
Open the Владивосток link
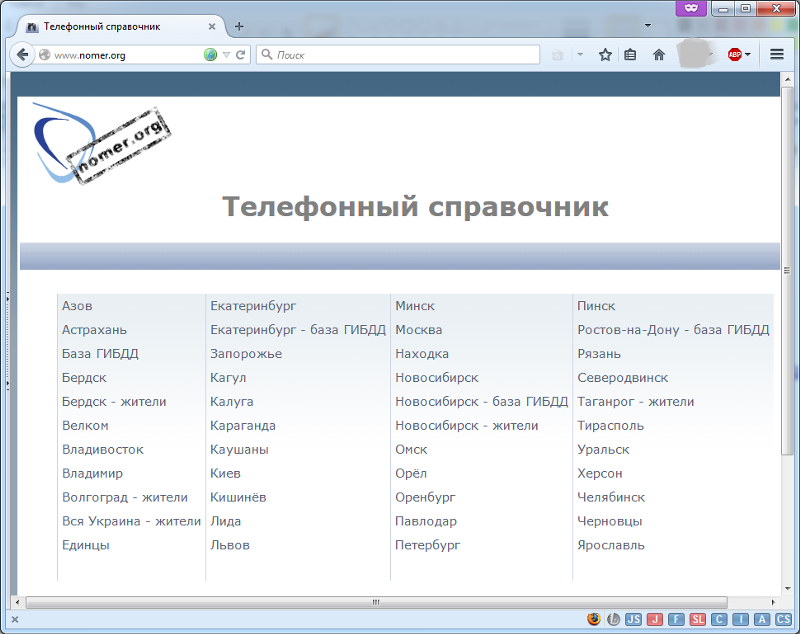pyautogui.click(x=103, y=450)
